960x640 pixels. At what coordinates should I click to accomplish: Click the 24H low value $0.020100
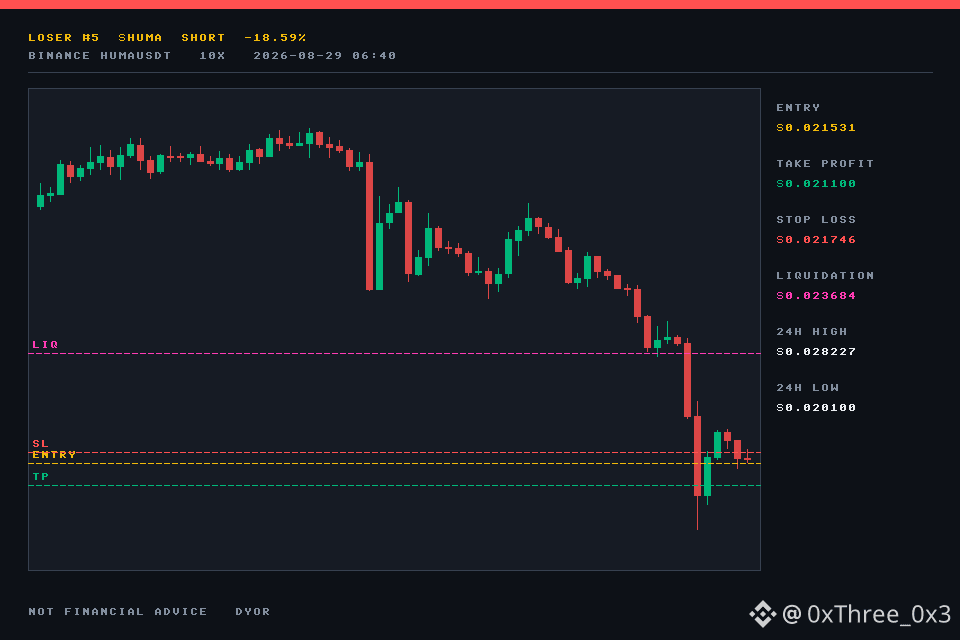[816, 408]
